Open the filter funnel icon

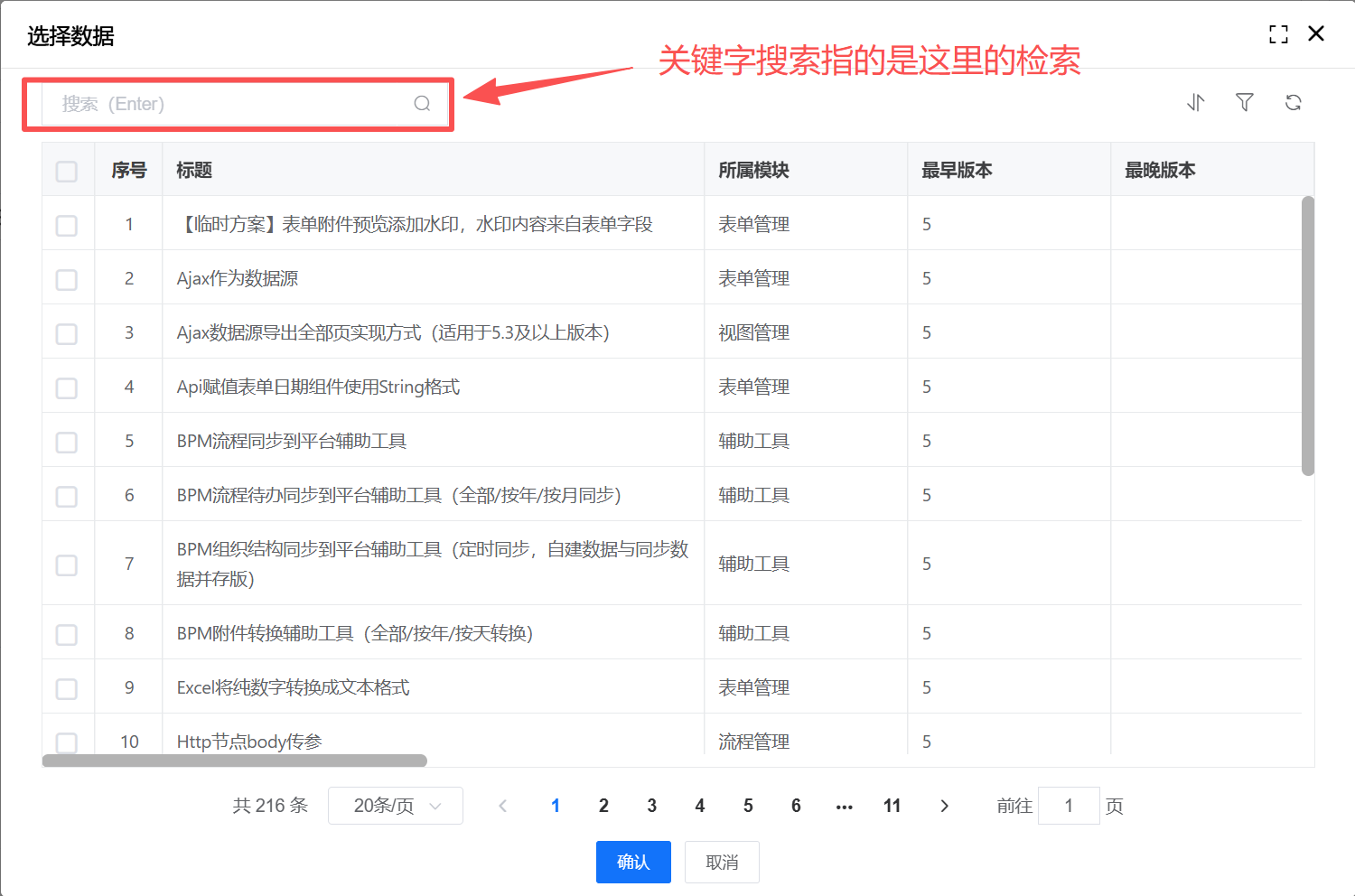click(x=1245, y=103)
